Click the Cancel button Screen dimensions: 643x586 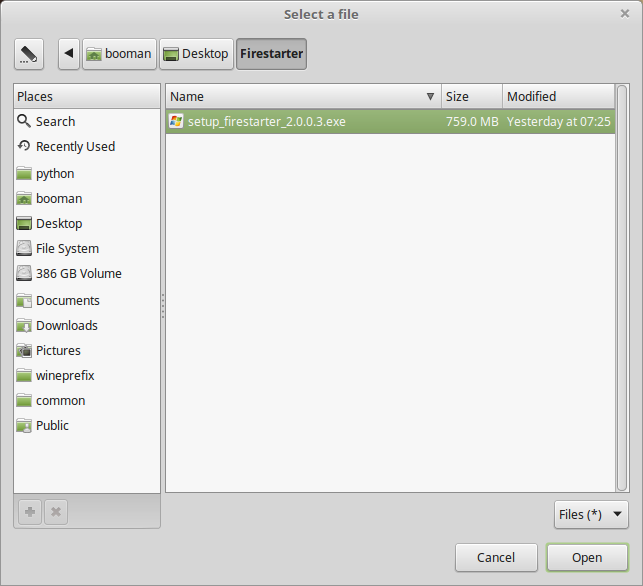[496, 557]
